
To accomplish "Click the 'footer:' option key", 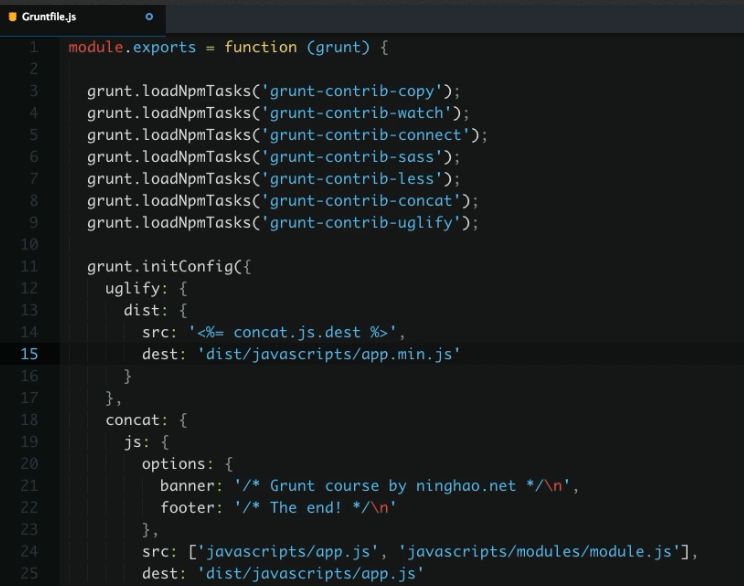I will 191,506.
